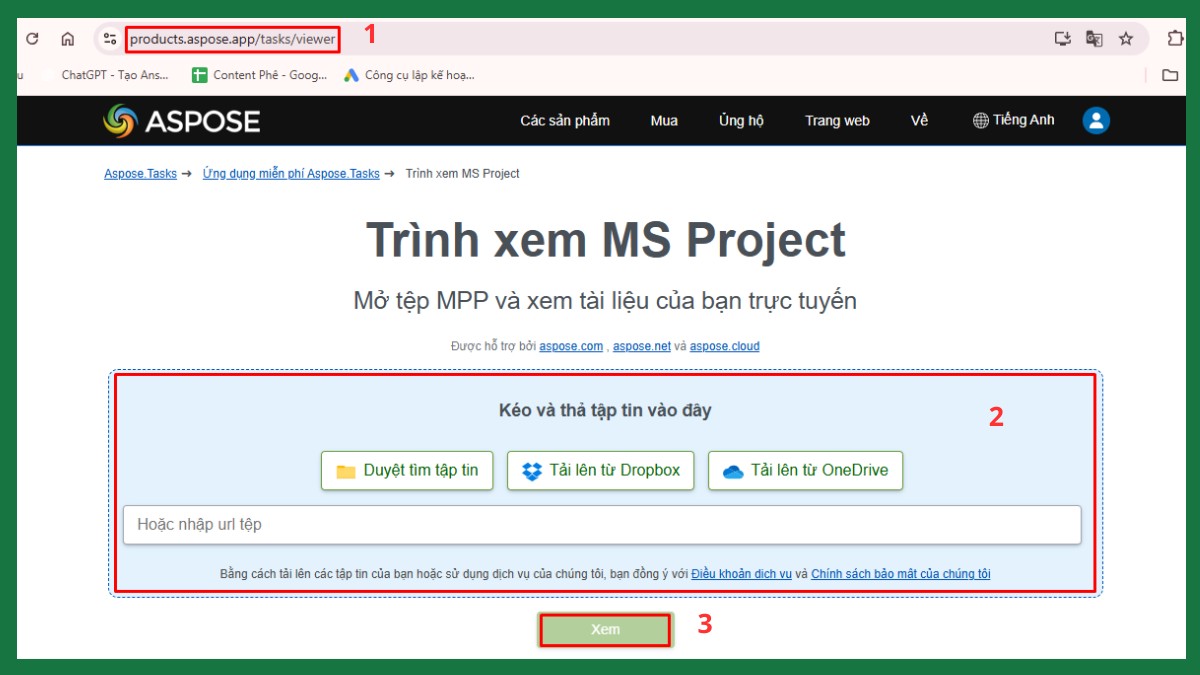
Task: Click the Tải lên từ Dropbox button
Action: (601, 471)
